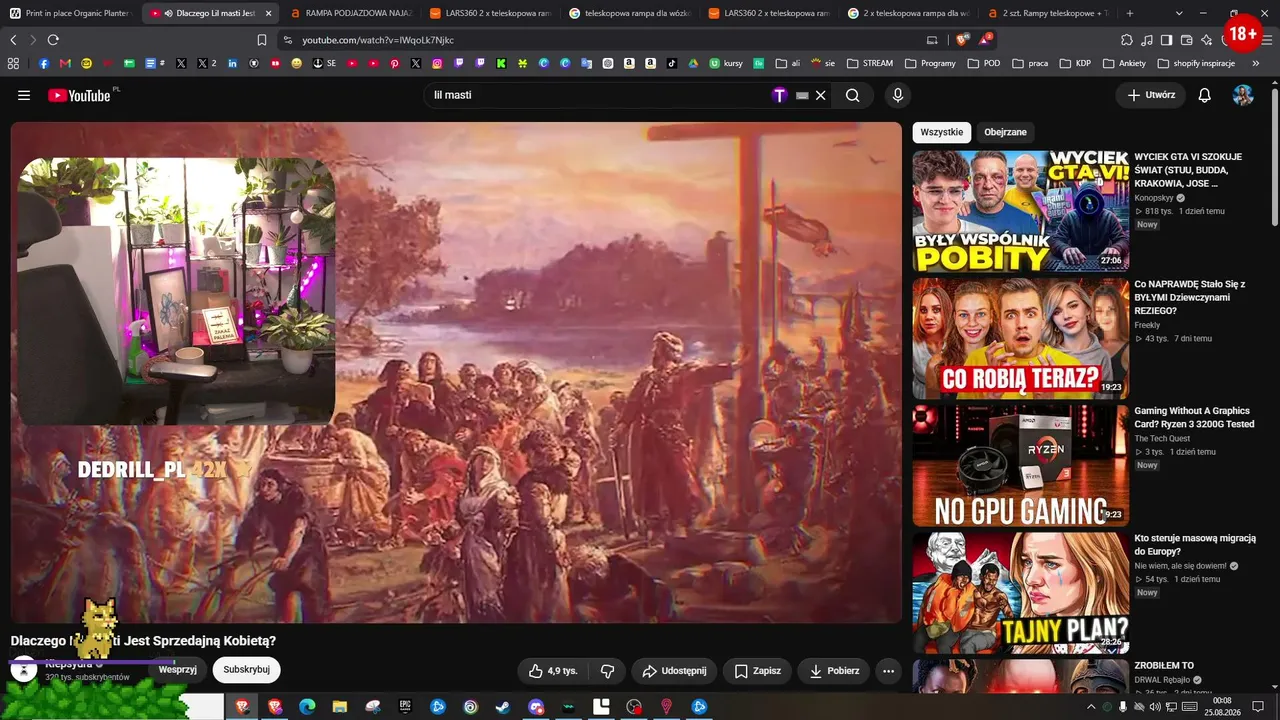Like the video with thumbs up
Viewport: 1280px width, 720px height.
pos(553,670)
